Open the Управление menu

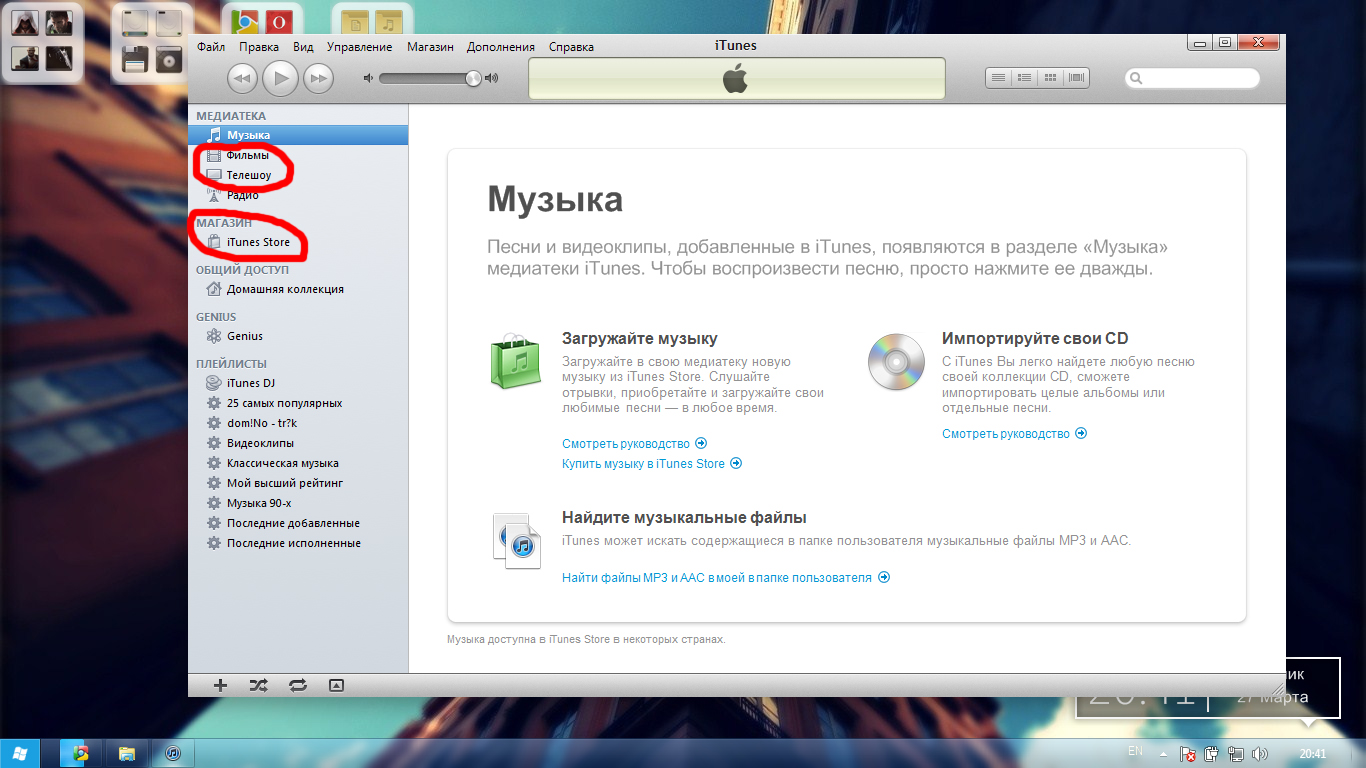point(359,47)
